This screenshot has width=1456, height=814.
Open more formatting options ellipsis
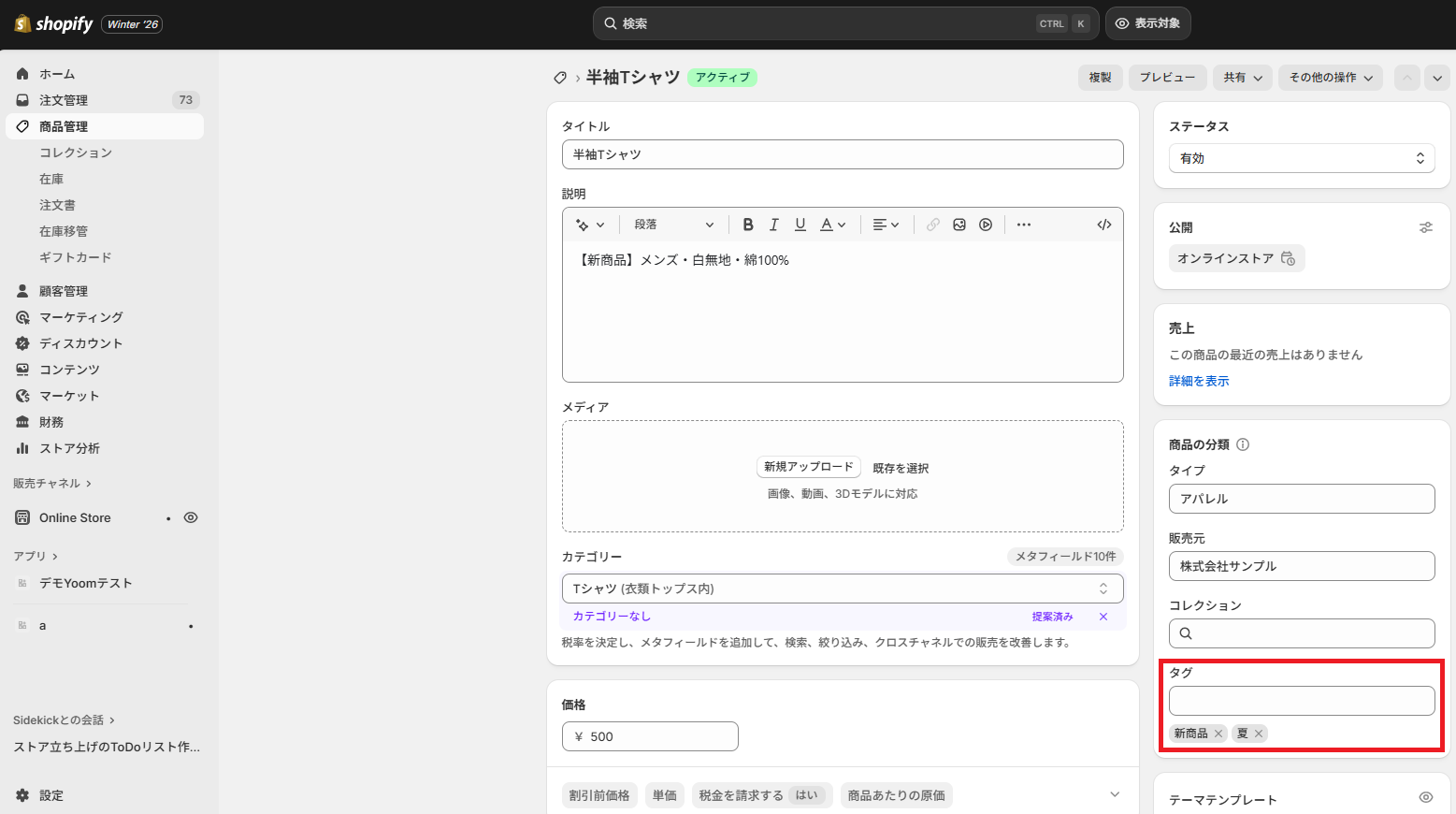tap(1023, 225)
